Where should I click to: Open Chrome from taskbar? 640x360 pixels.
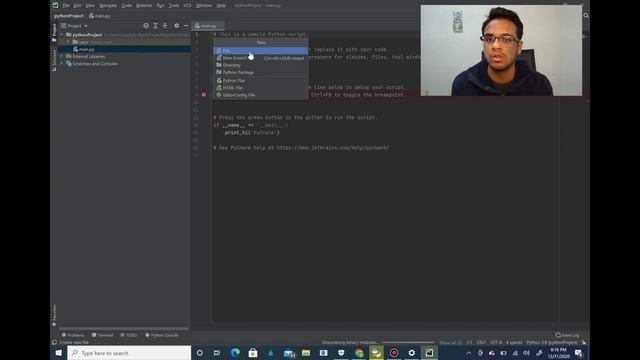359,353
